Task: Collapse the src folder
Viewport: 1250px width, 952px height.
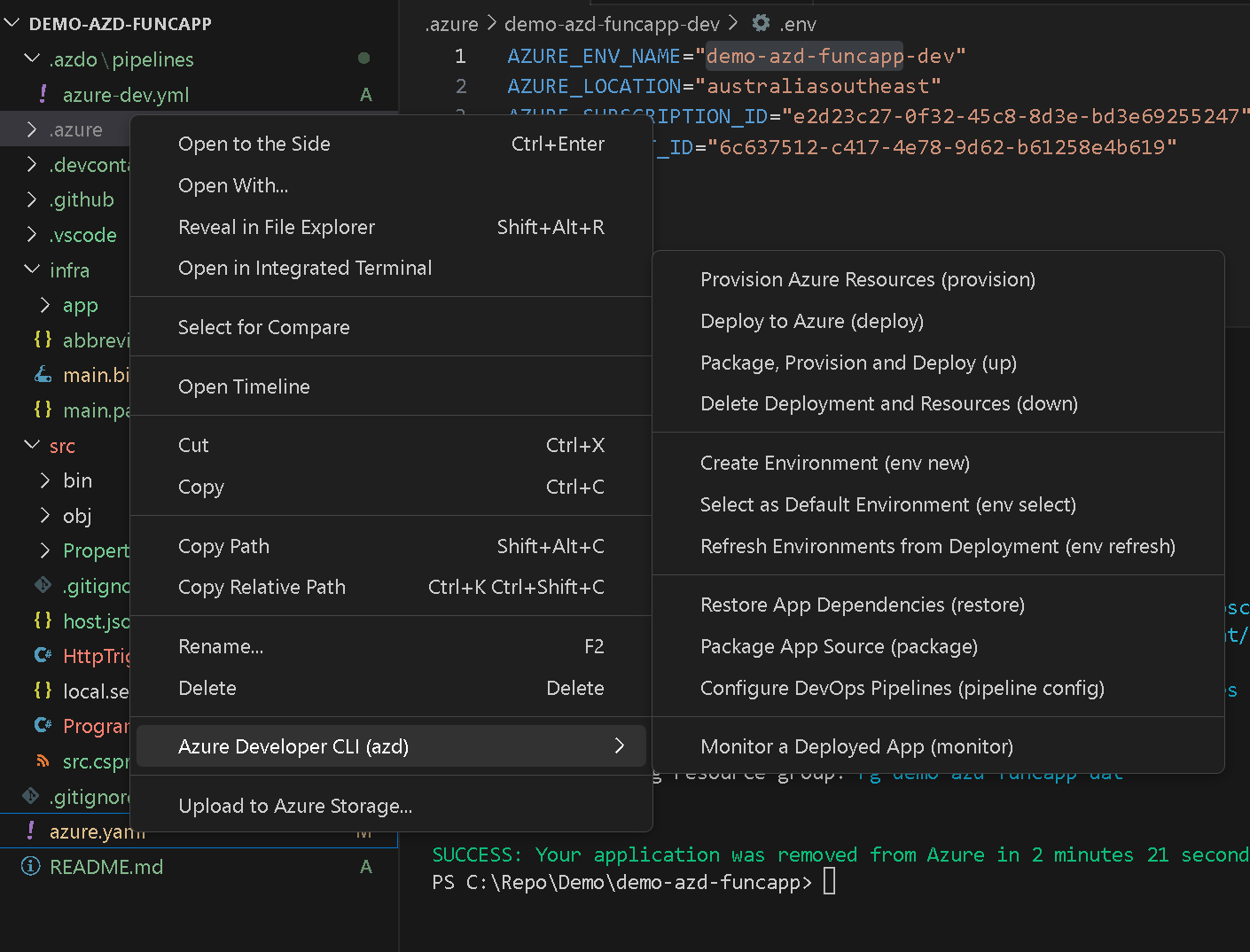Action: point(32,445)
